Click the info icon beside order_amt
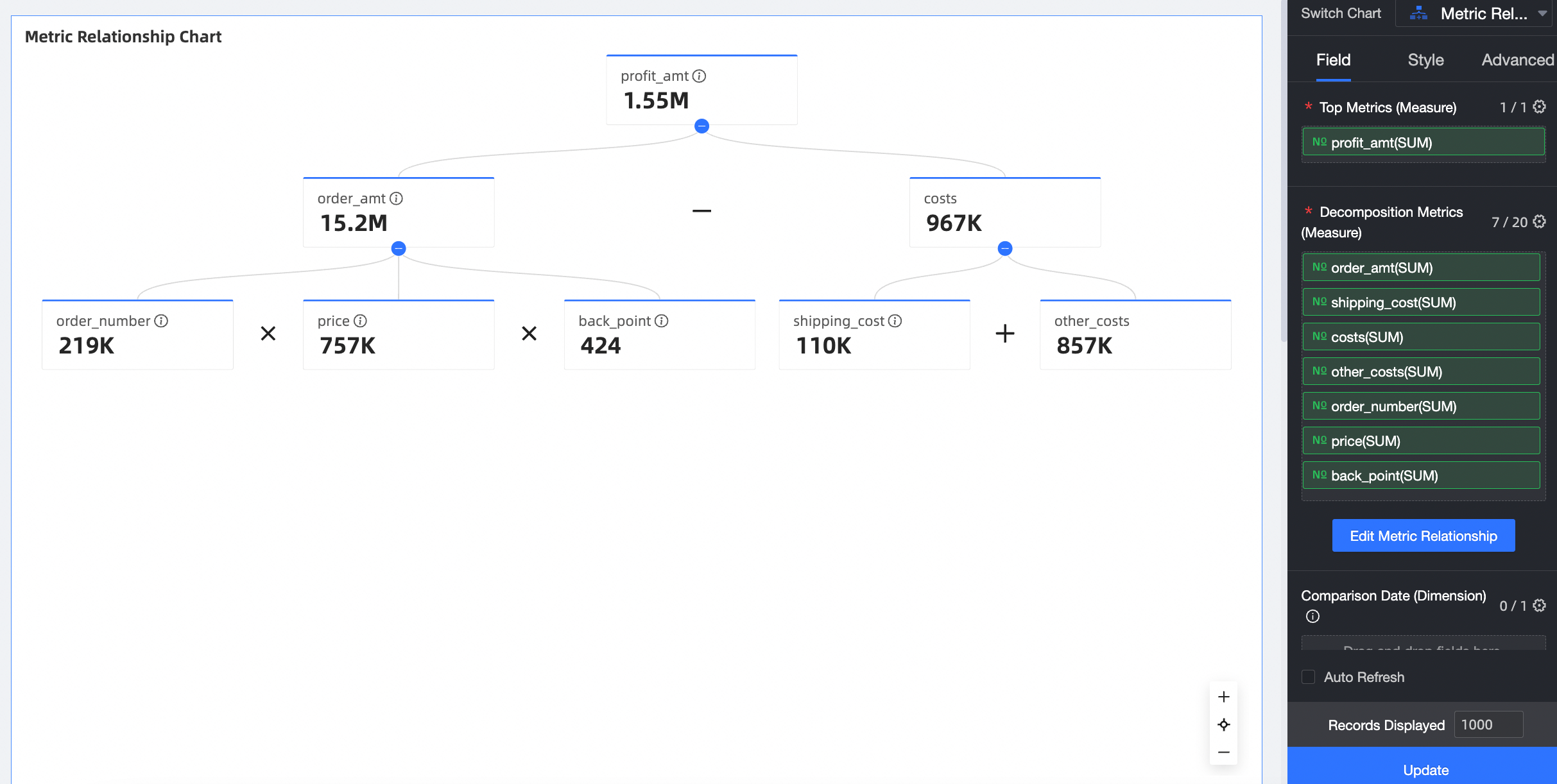The image size is (1557, 784). pos(397,199)
